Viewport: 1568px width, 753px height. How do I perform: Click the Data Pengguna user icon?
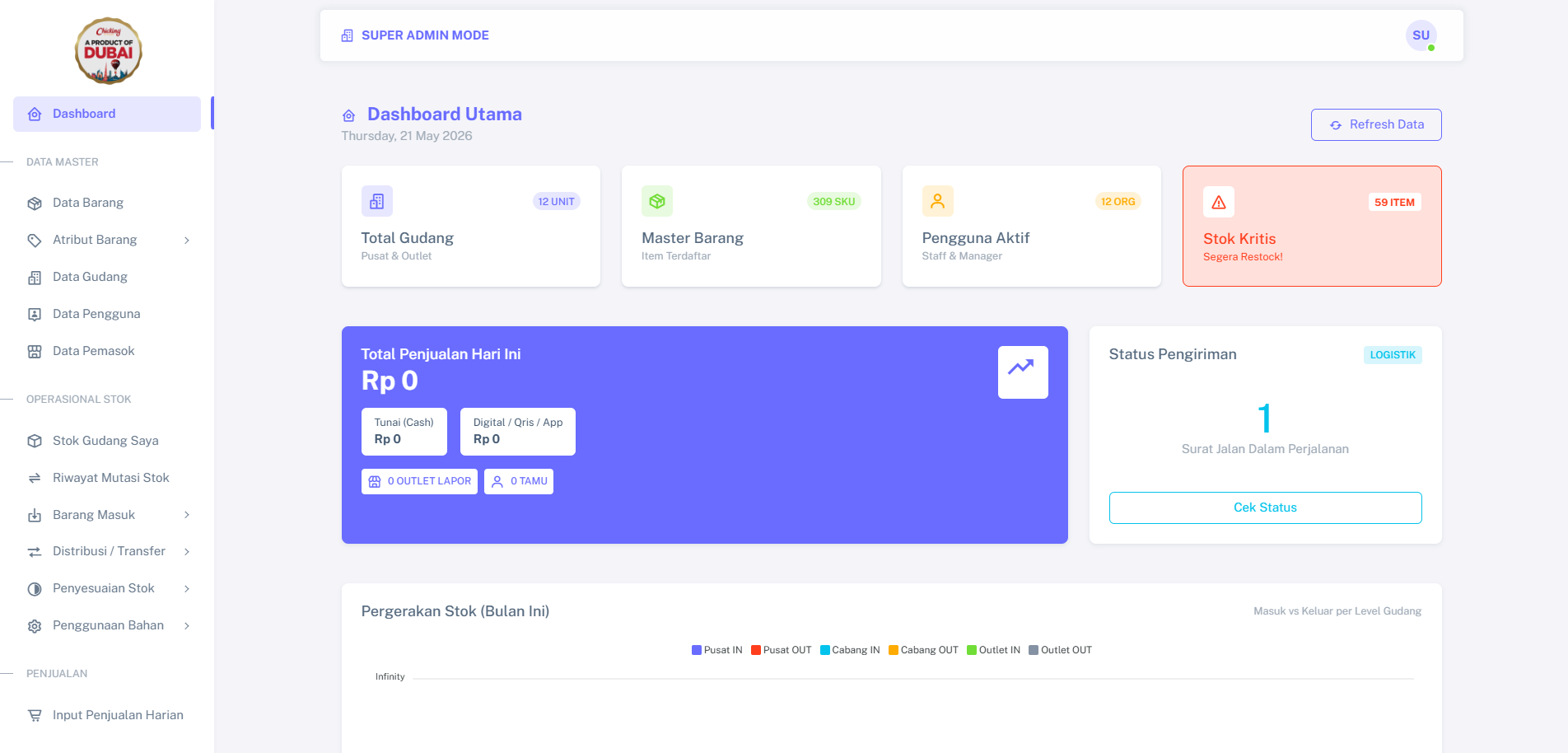coord(35,315)
